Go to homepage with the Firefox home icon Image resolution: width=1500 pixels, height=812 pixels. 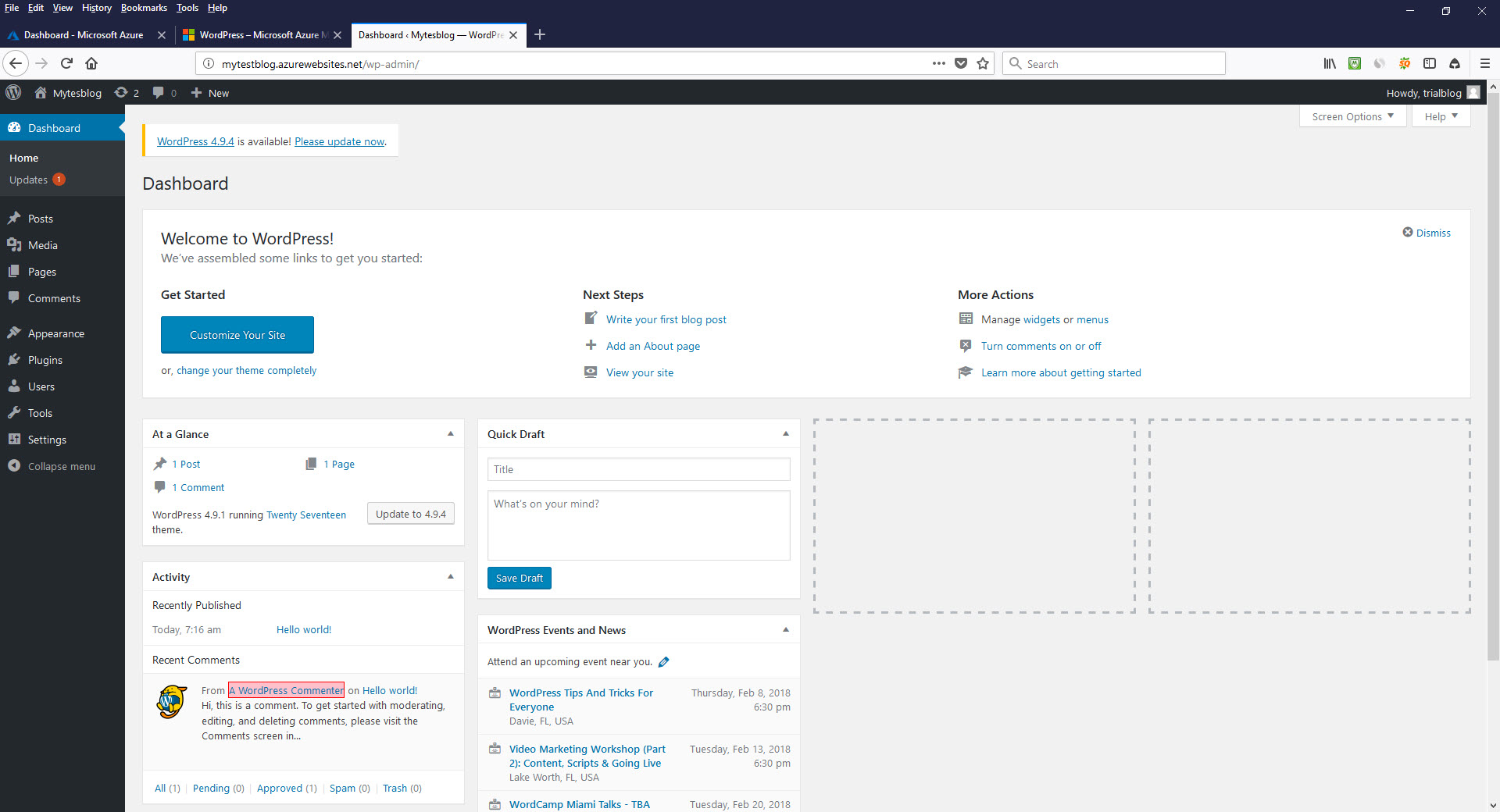91,63
